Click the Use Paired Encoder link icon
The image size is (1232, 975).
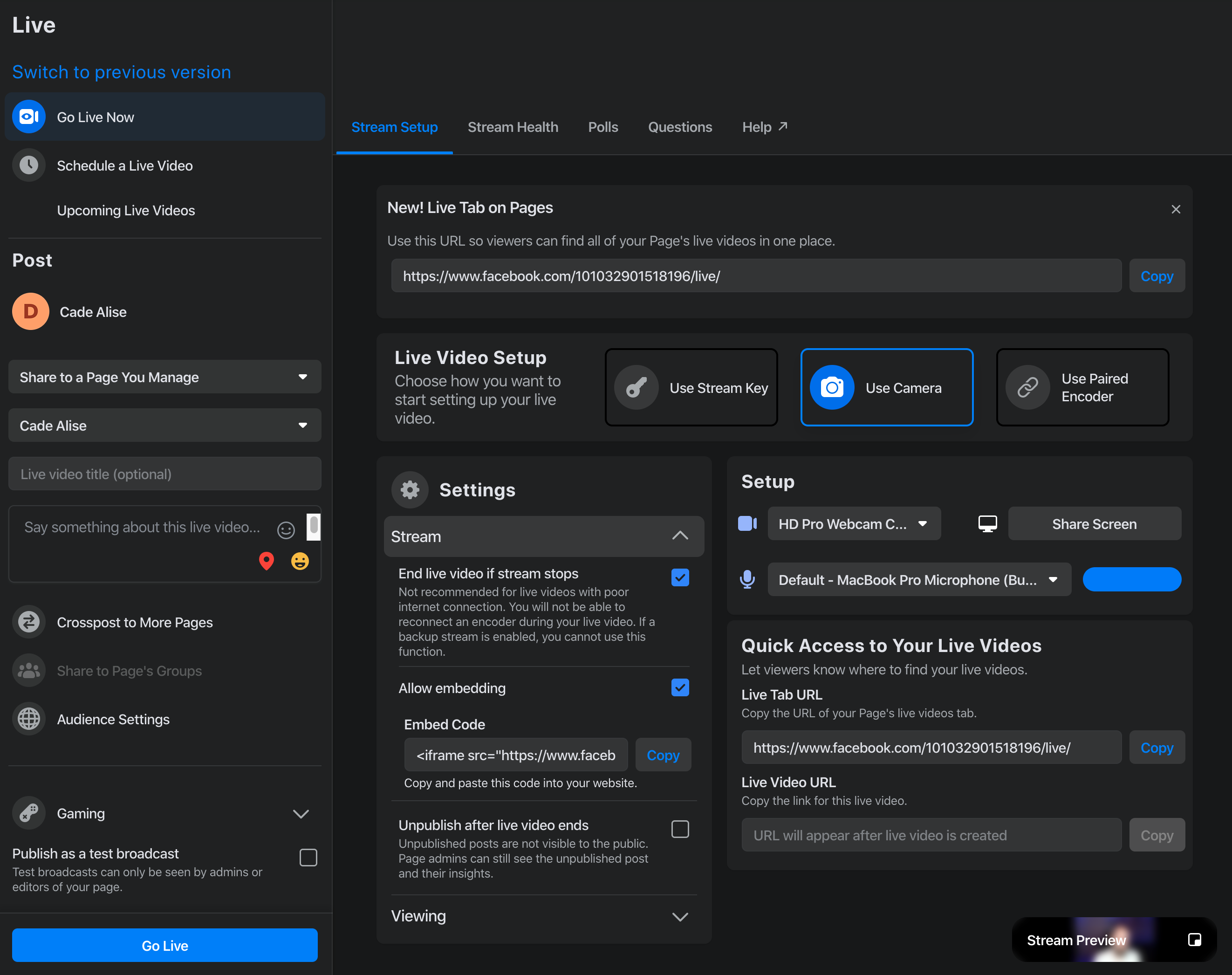[x=1028, y=388]
